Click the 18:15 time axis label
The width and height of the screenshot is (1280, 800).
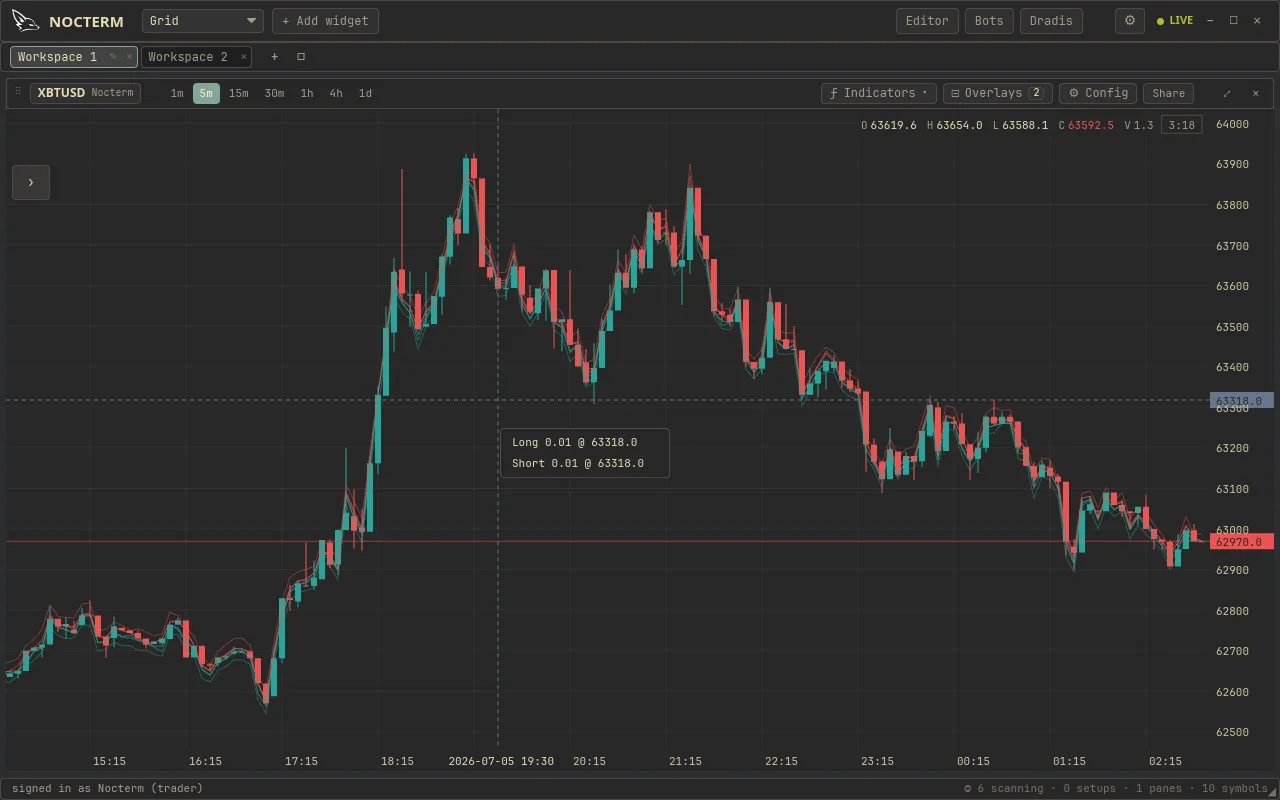point(397,761)
